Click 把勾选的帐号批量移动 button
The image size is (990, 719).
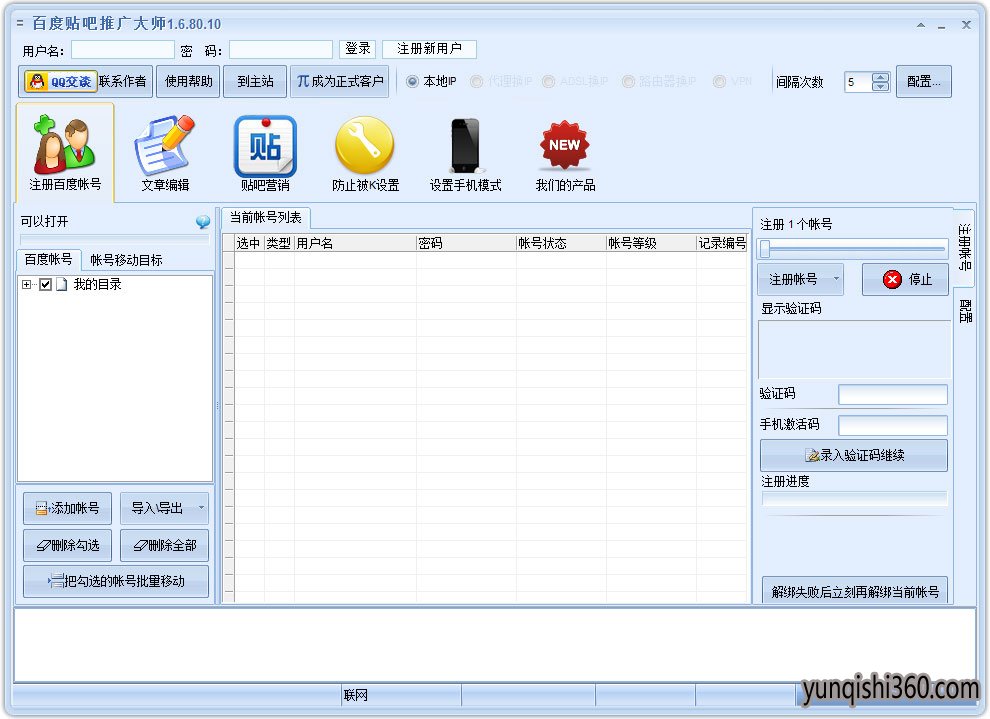[x=116, y=581]
